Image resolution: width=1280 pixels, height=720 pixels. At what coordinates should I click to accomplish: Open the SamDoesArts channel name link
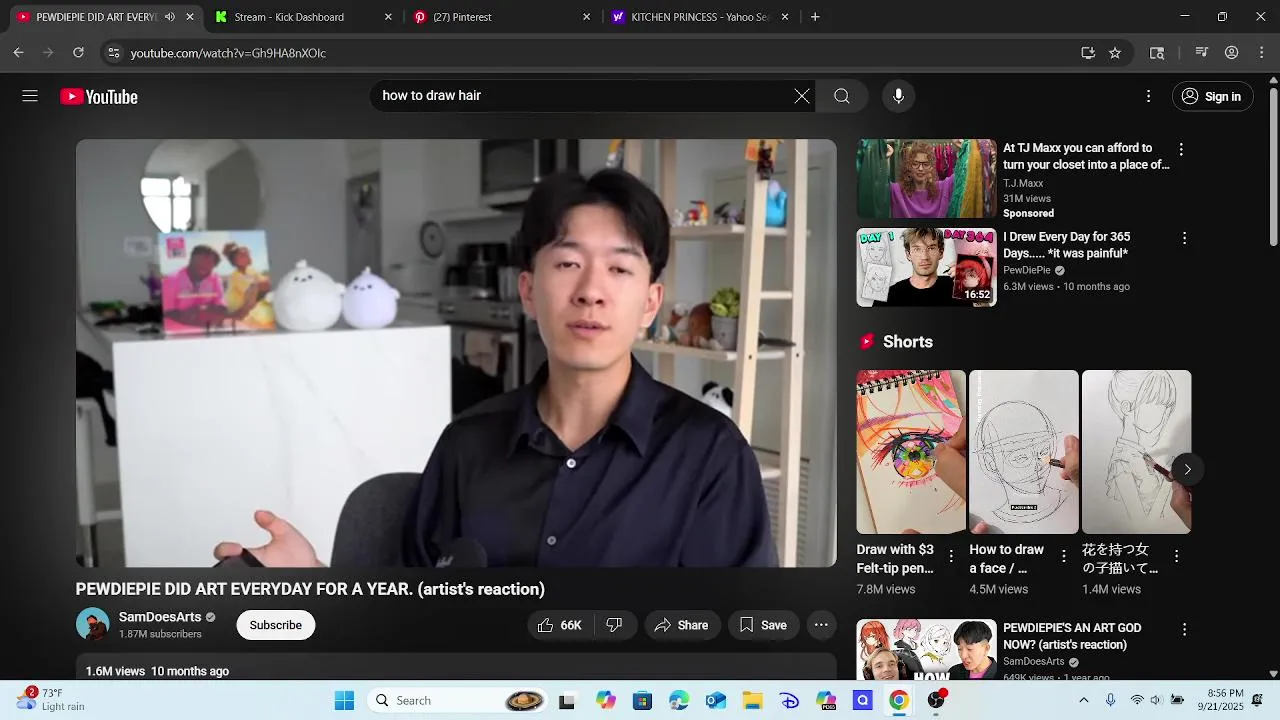pos(160,617)
